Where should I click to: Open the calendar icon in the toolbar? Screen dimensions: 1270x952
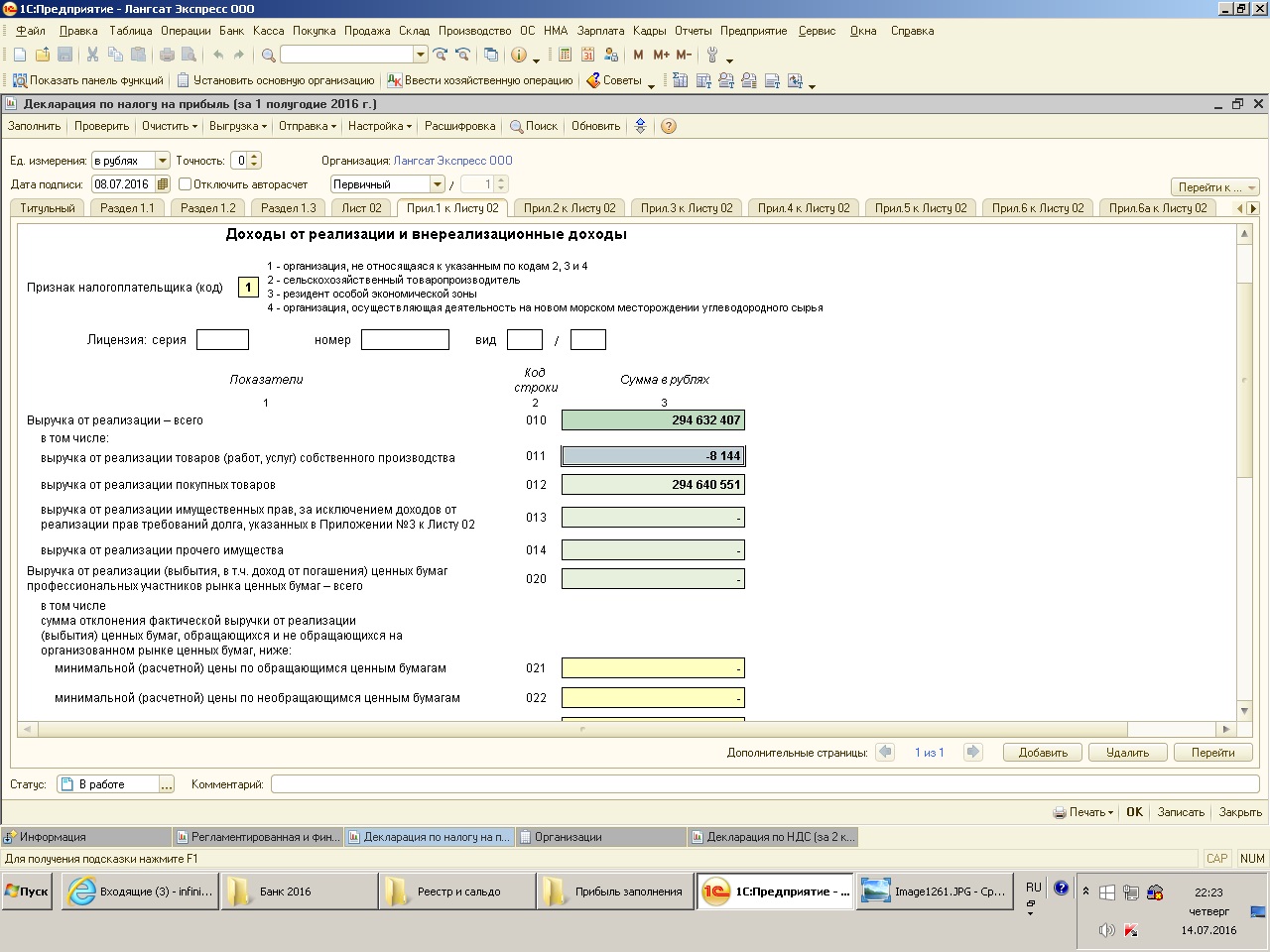(x=587, y=55)
